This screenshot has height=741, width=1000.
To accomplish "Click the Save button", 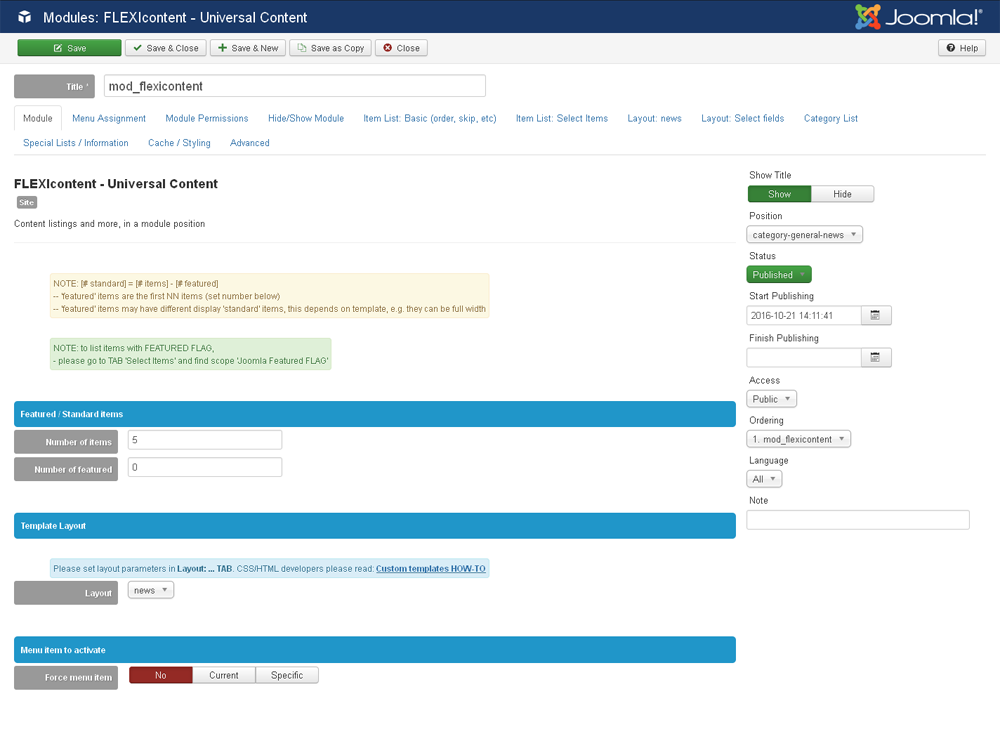I will 69,48.
